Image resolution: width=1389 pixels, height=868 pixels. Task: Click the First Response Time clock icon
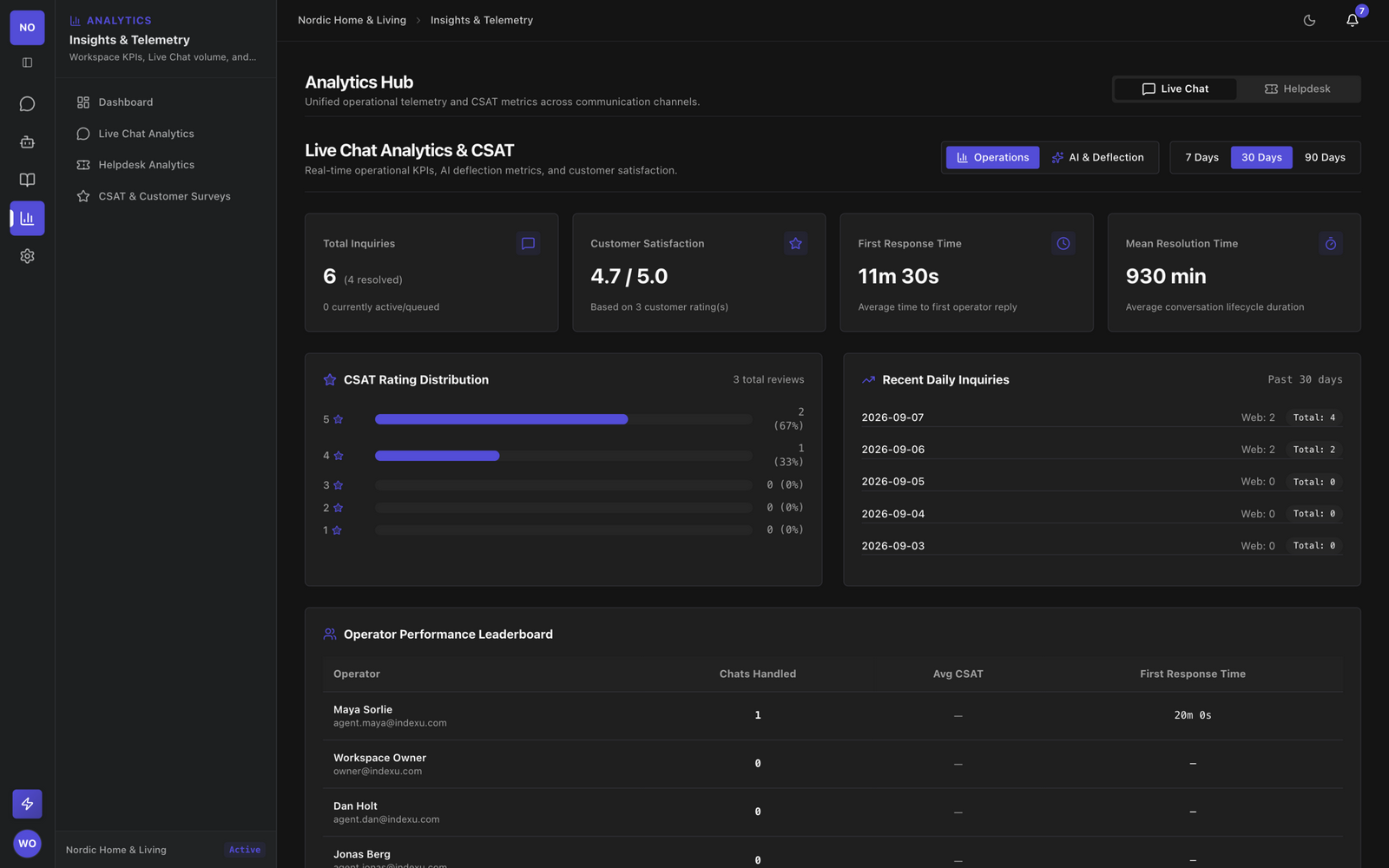[1063, 244]
